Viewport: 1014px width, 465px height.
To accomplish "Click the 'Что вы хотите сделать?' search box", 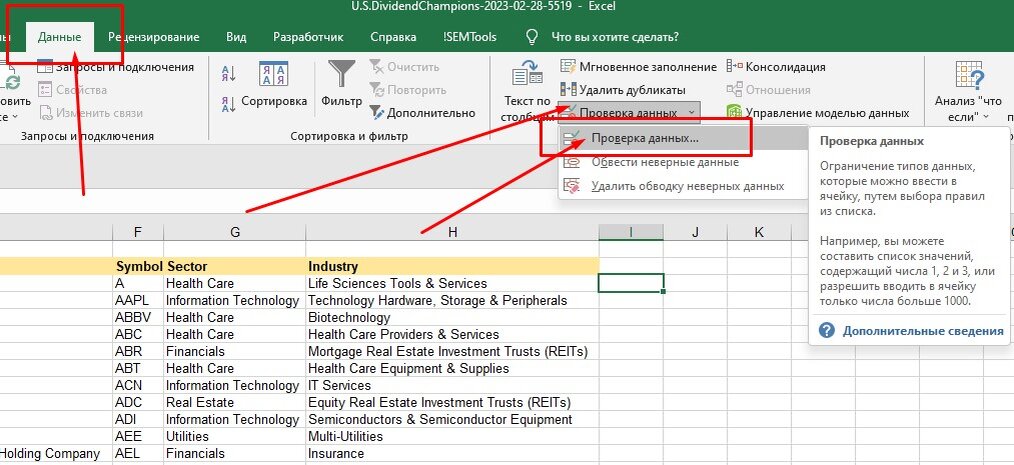I will (x=615, y=37).
